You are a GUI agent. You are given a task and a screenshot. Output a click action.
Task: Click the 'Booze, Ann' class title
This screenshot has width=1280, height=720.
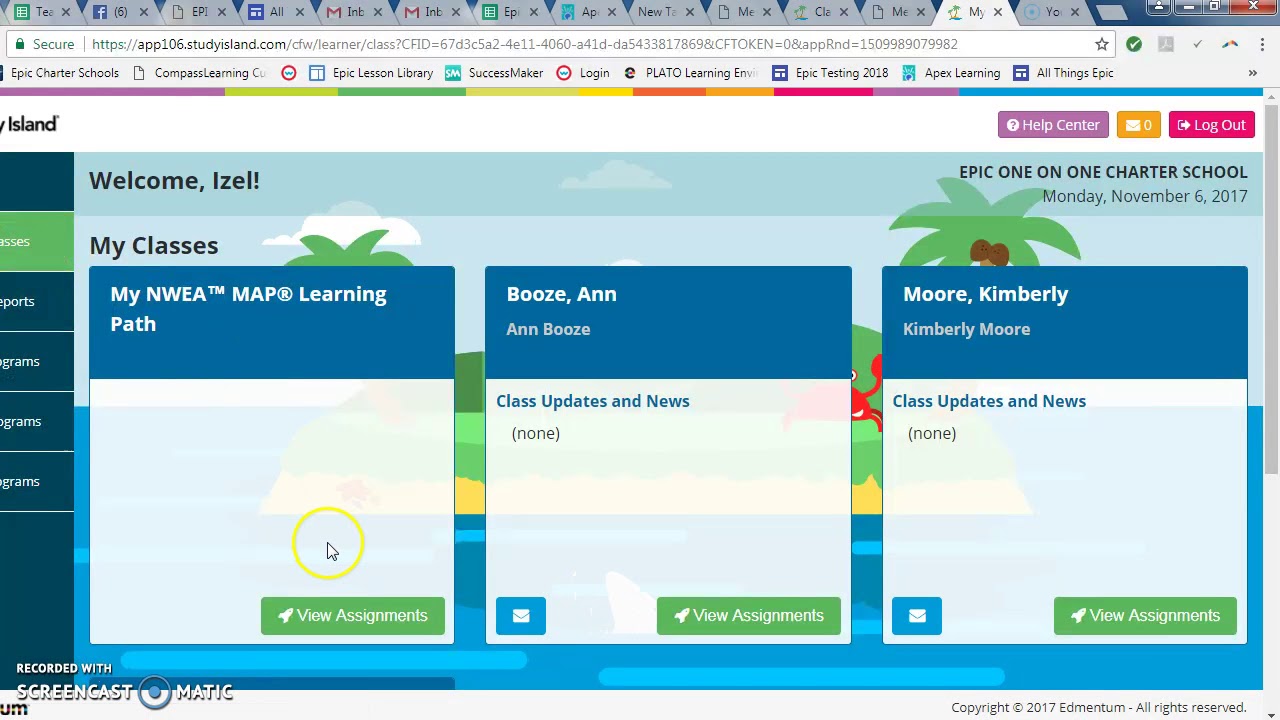pyautogui.click(x=561, y=294)
